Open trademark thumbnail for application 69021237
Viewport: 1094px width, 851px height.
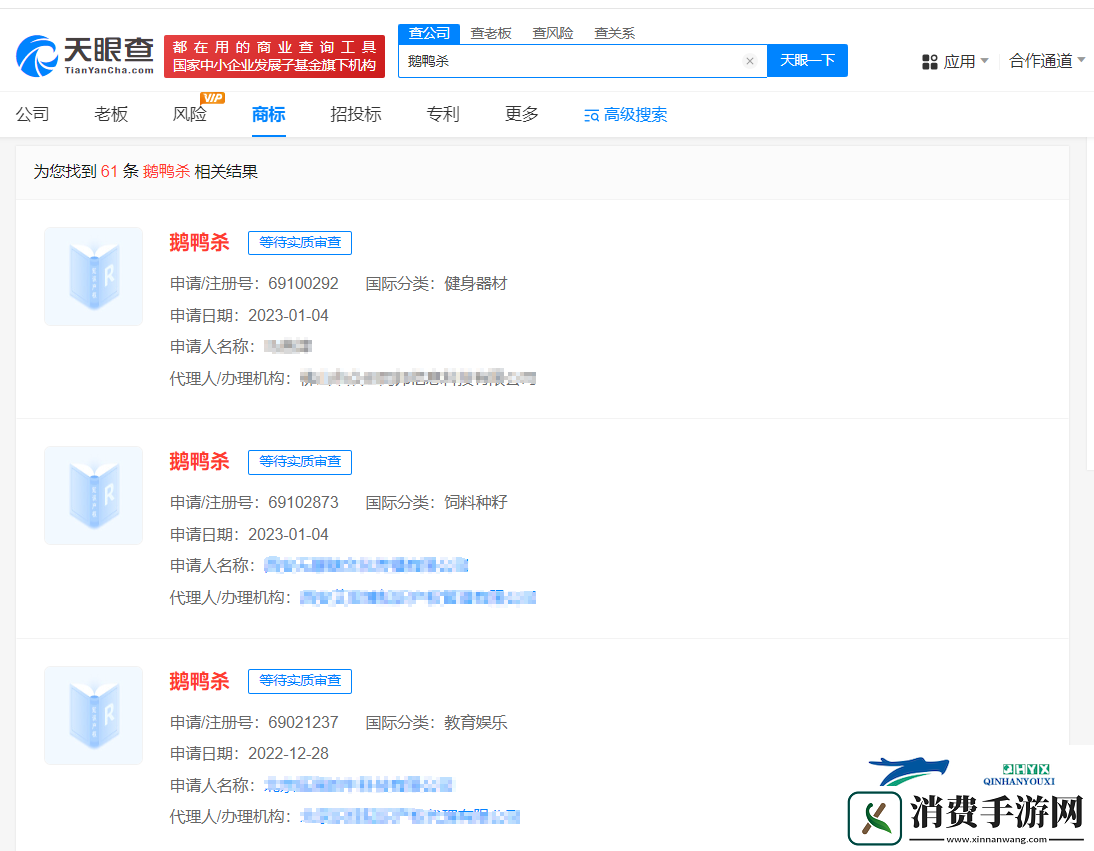[x=93, y=715]
